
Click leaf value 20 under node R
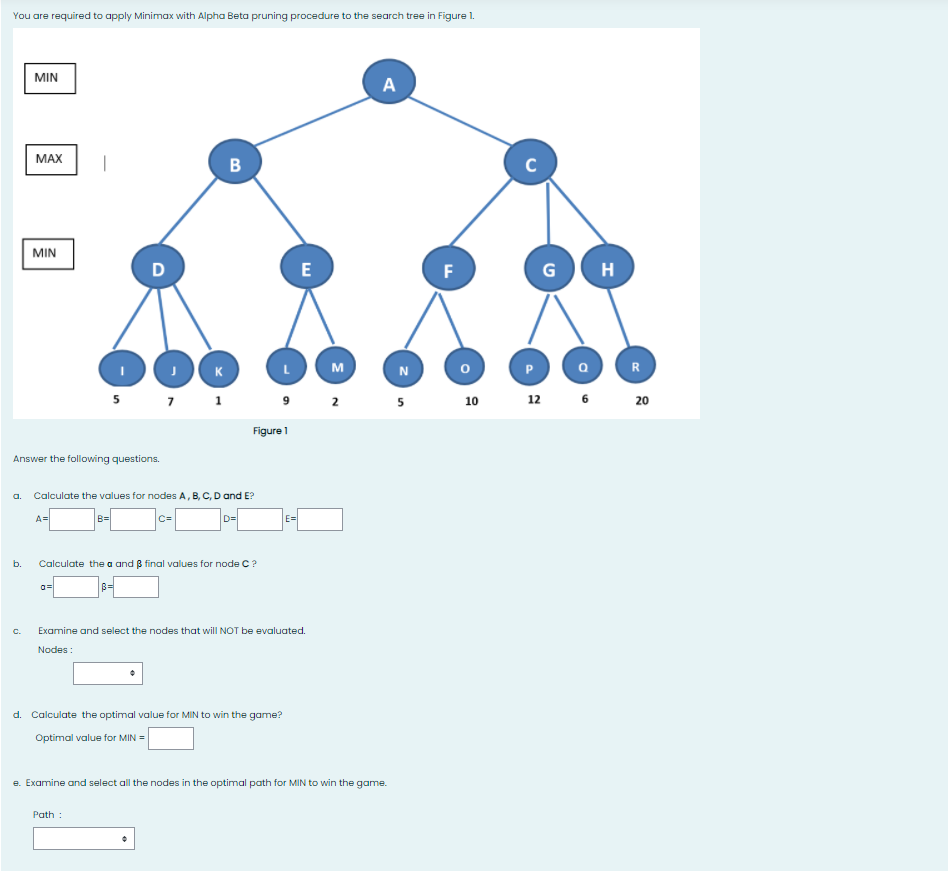point(642,401)
